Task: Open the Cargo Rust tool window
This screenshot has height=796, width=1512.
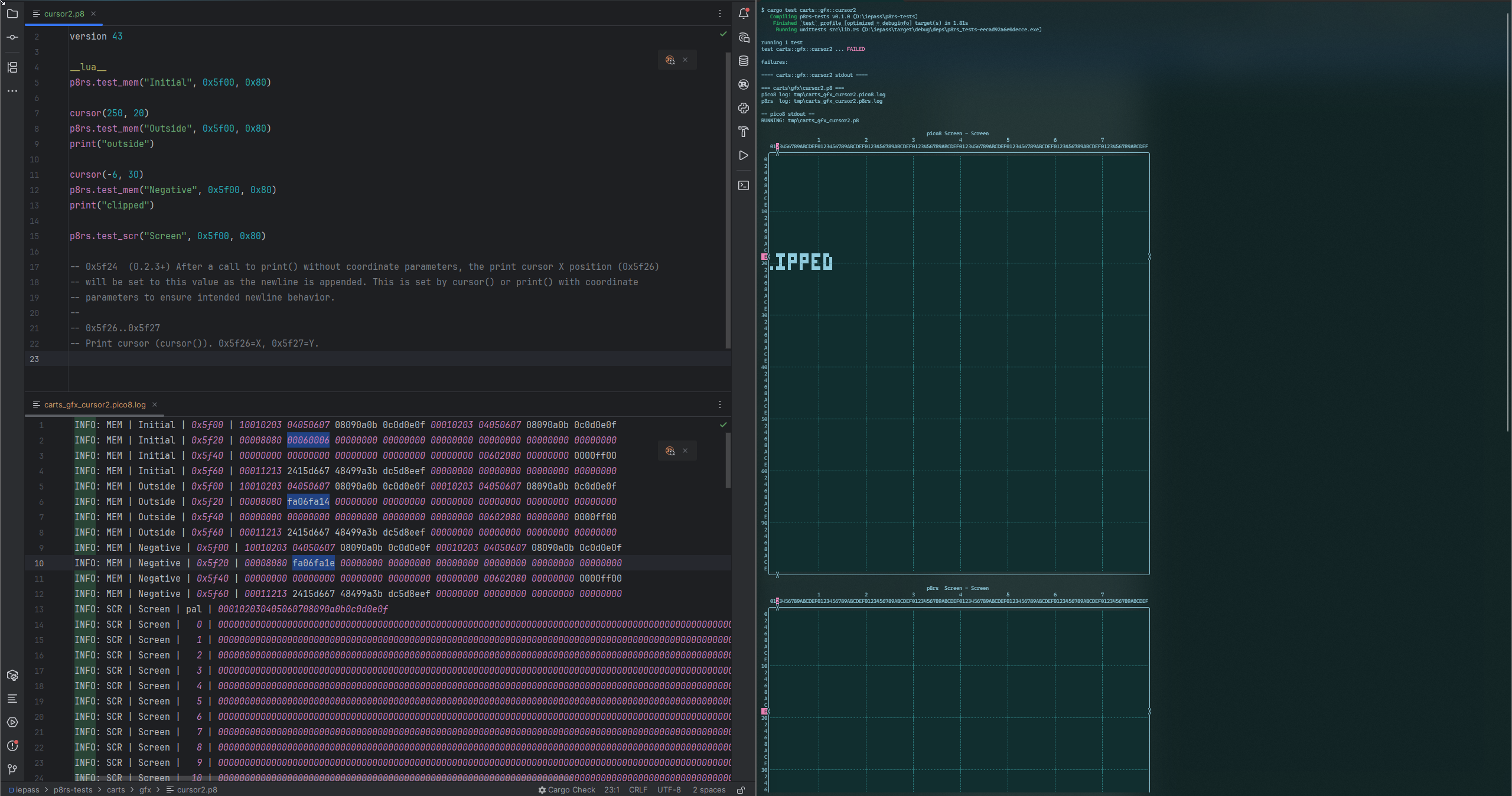Action: [x=744, y=84]
